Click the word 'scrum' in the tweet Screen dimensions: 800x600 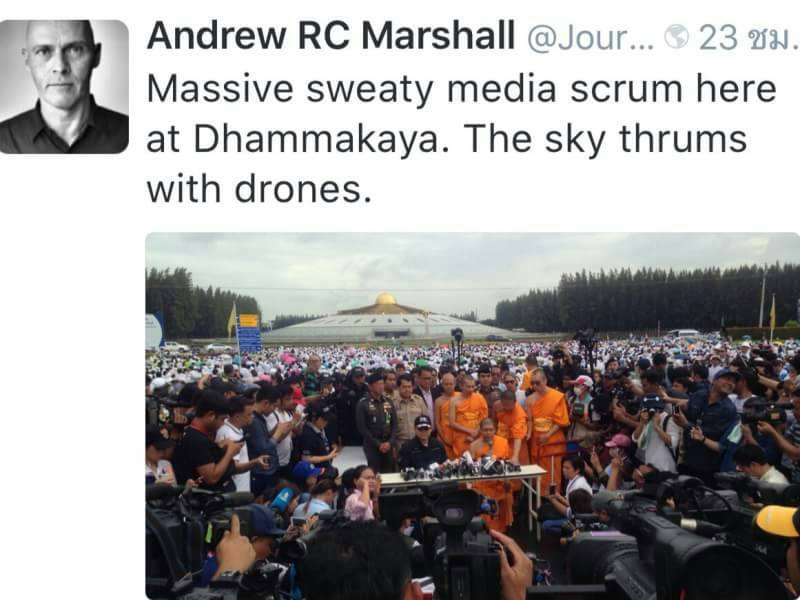coord(627,90)
